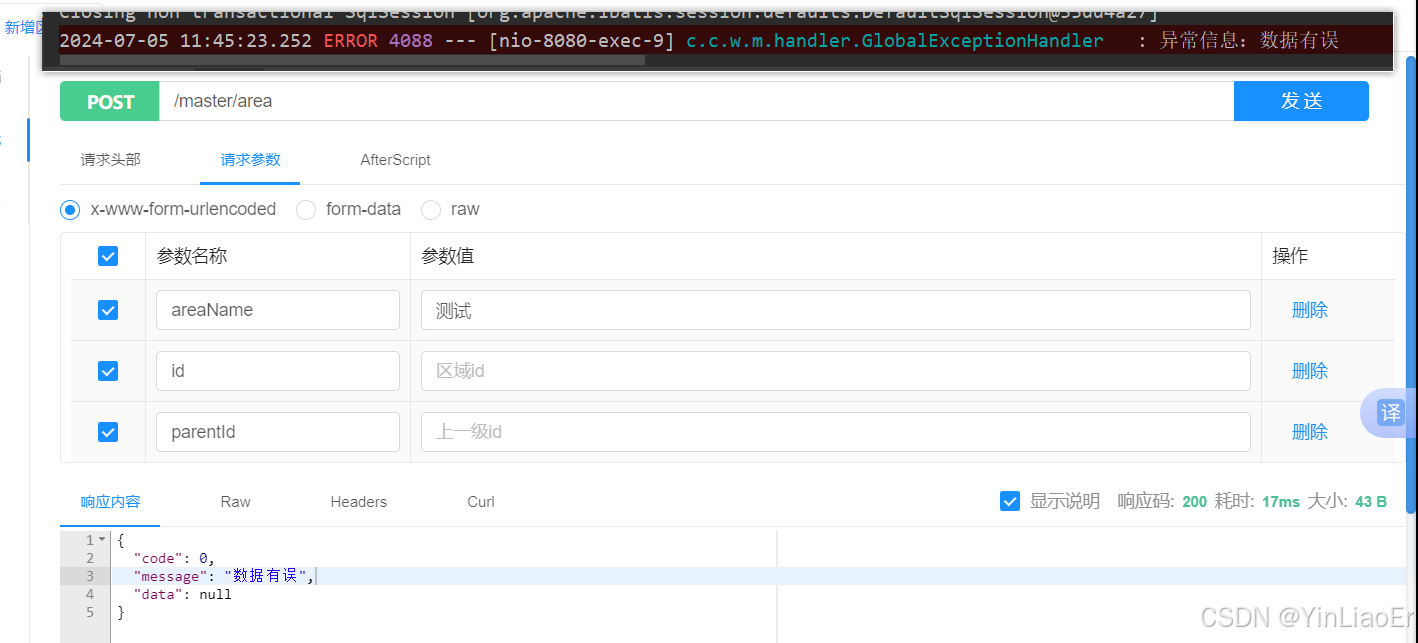Delete the parentId parameter row
This screenshot has width=1418, height=643.
1310,432
